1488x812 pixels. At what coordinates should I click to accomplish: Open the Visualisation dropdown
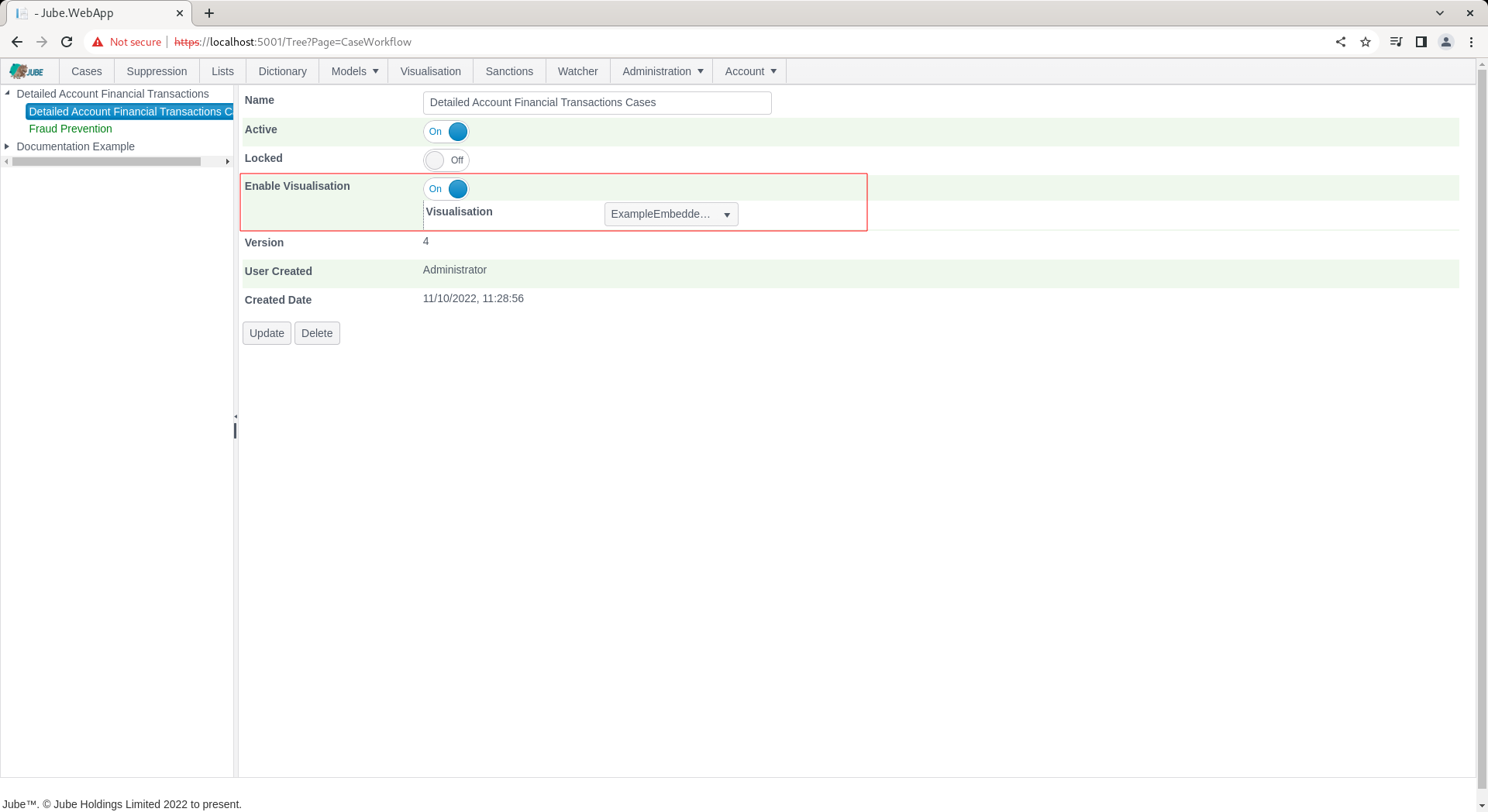click(x=671, y=215)
